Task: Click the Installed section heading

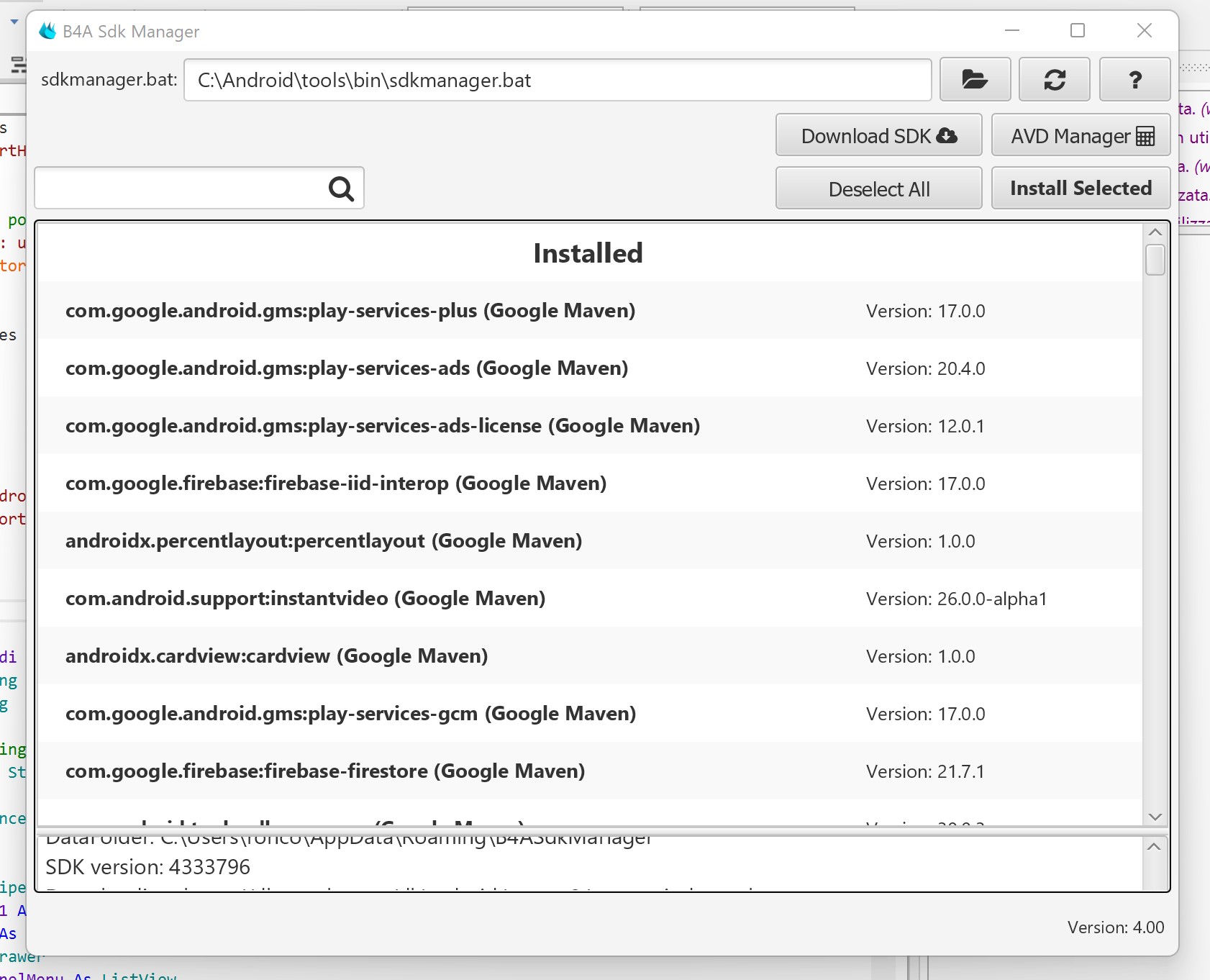Action: (588, 253)
